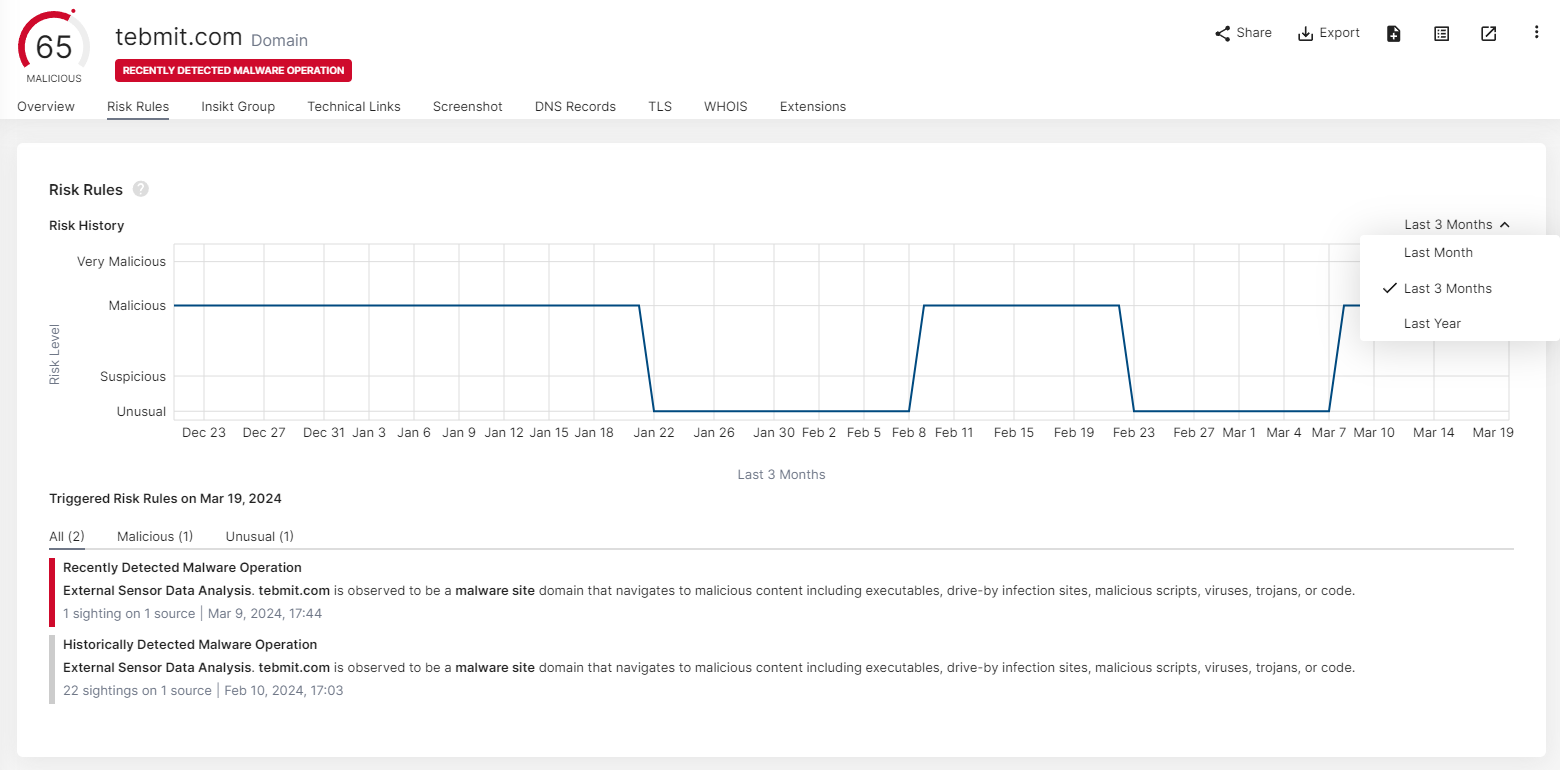Screen dimensions: 1560x770
Task: Filter rules by Malicious (1) tab
Action: [155, 536]
